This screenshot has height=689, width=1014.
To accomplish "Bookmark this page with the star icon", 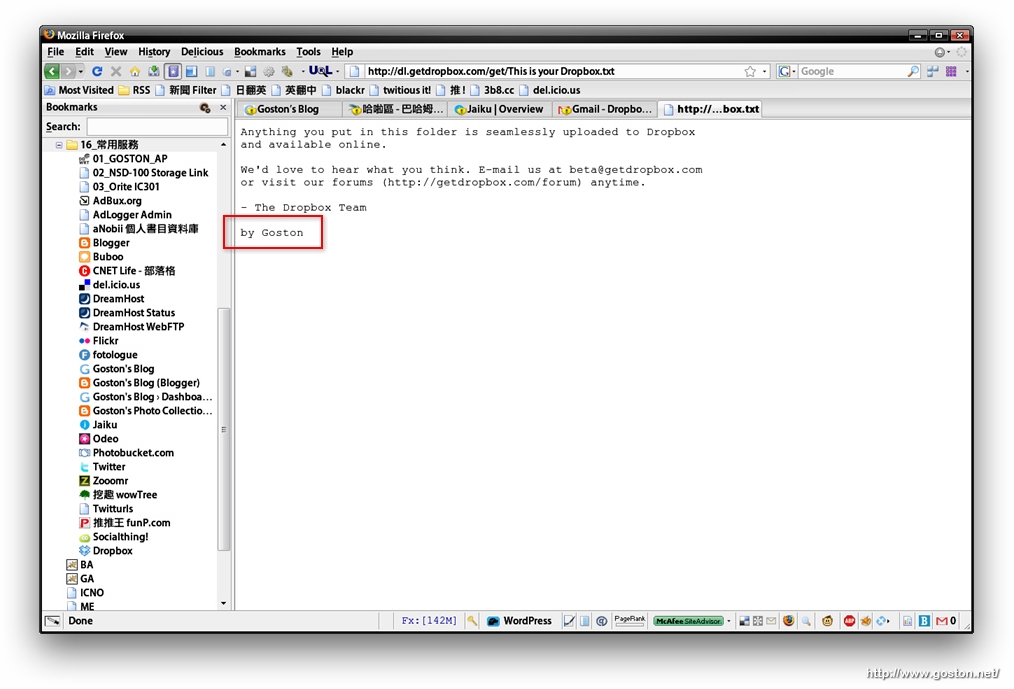I will pyautogui.click(x=750, y=71).
